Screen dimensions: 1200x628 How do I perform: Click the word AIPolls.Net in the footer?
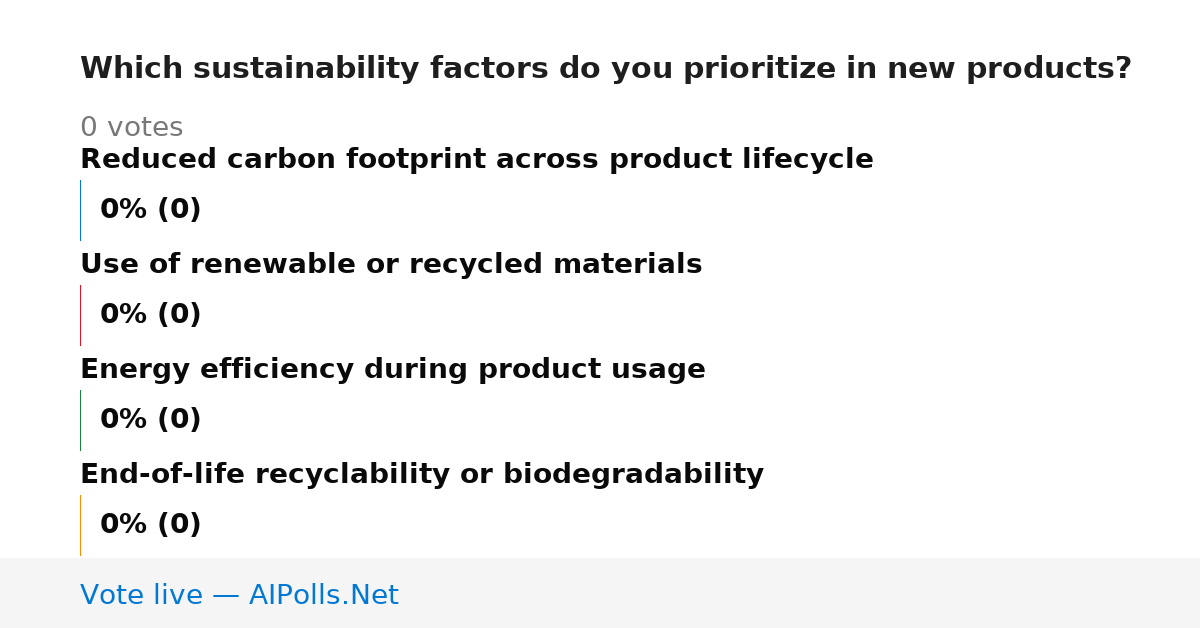coord(324,595)
